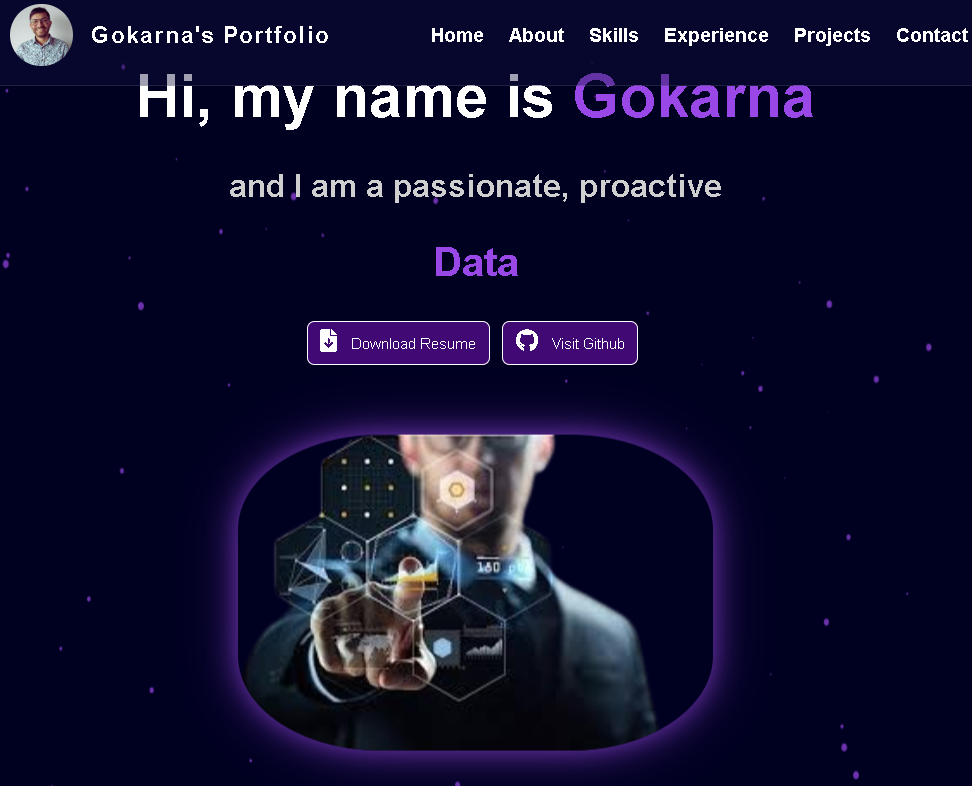Open the Experience nav item
Screen dimensions: 972x786
(x=716, y=35)
